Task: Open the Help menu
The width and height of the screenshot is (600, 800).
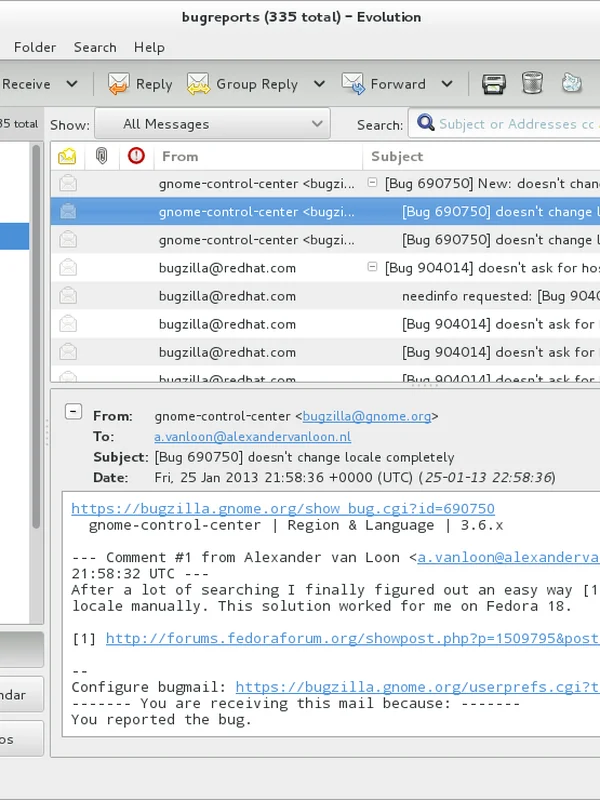Action: coord(149,47)
